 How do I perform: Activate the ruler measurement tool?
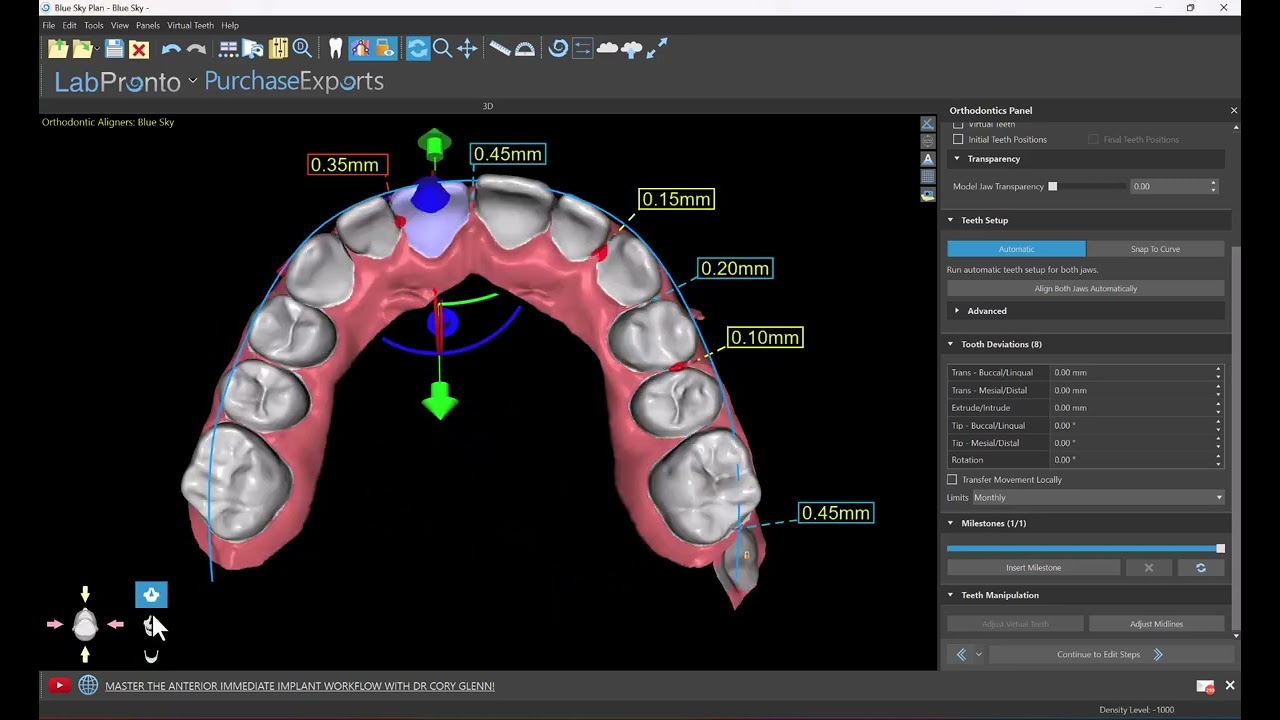tap(500, 48)
